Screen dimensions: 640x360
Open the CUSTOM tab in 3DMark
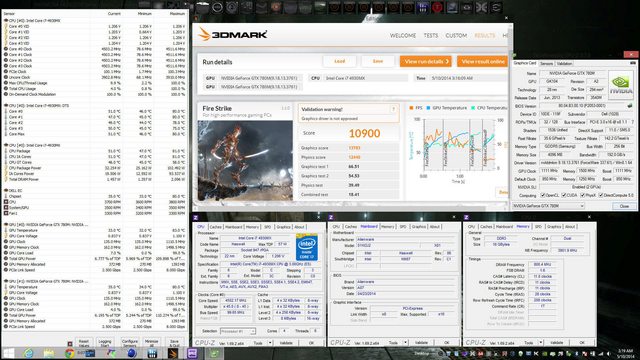click(x=456, y=36)
